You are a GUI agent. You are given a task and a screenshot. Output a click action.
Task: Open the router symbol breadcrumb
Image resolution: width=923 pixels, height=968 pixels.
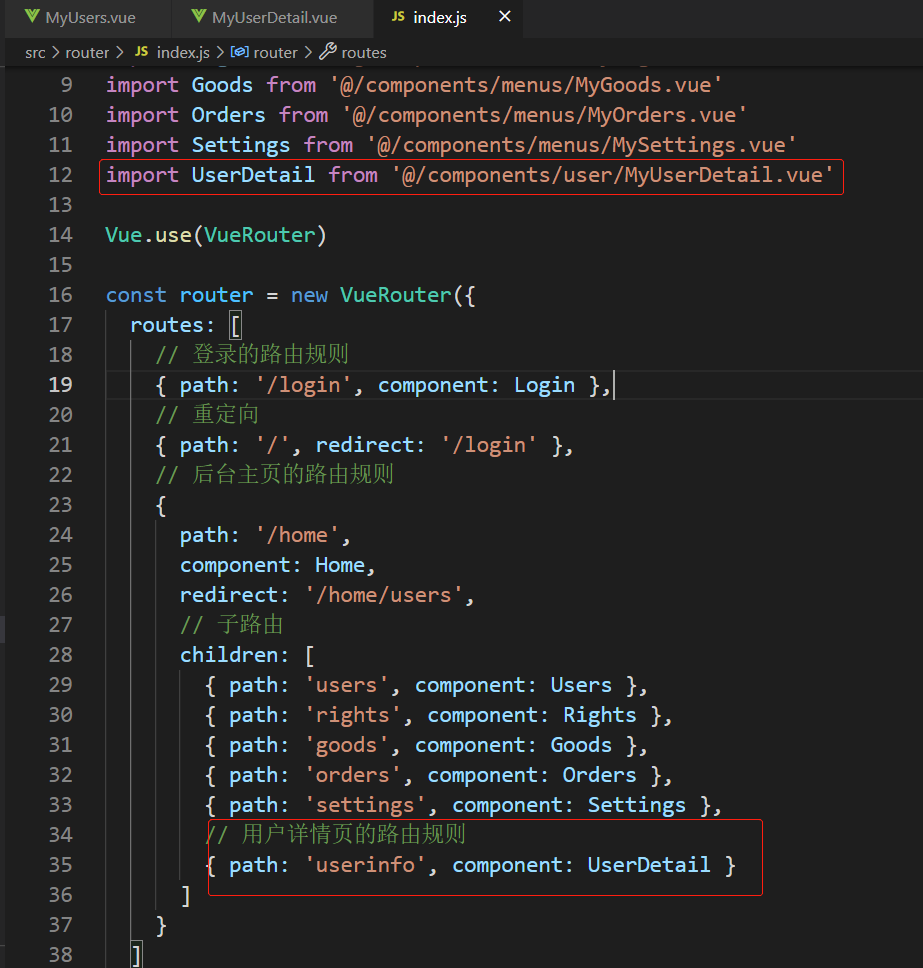tap(275, 53)
